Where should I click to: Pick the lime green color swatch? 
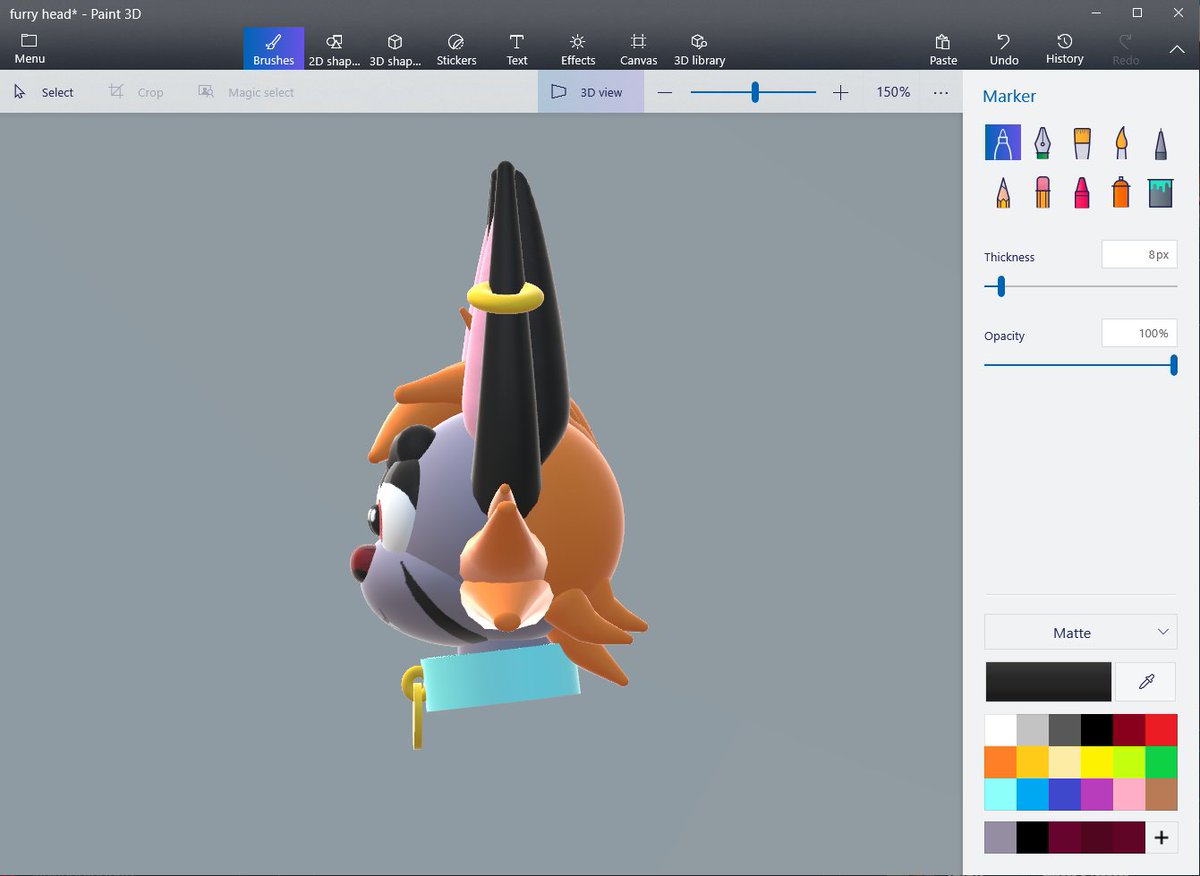pyautogui.click(x=1128, y=762)
